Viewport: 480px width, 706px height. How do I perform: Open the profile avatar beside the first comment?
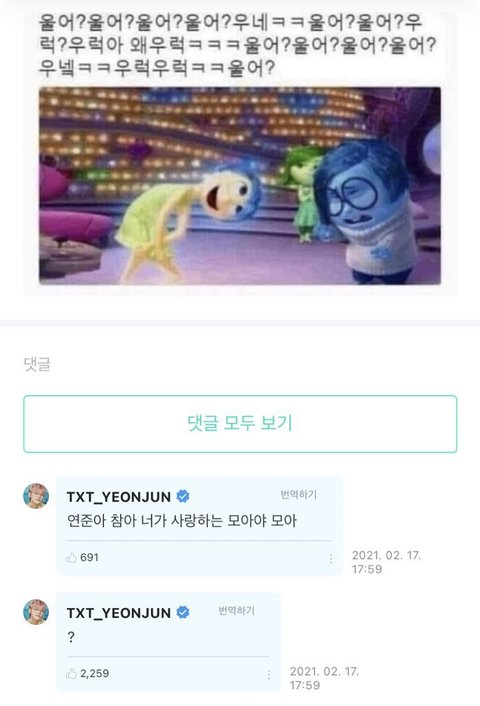point(36,496)
